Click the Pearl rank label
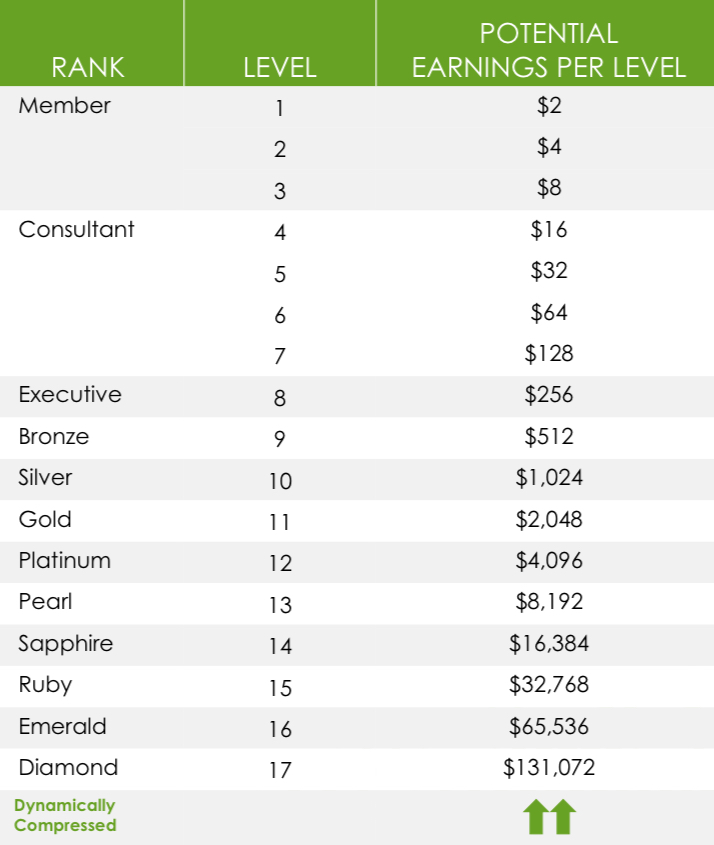The height and width of the screenshot is (845, 714). [x=45, y=602]
